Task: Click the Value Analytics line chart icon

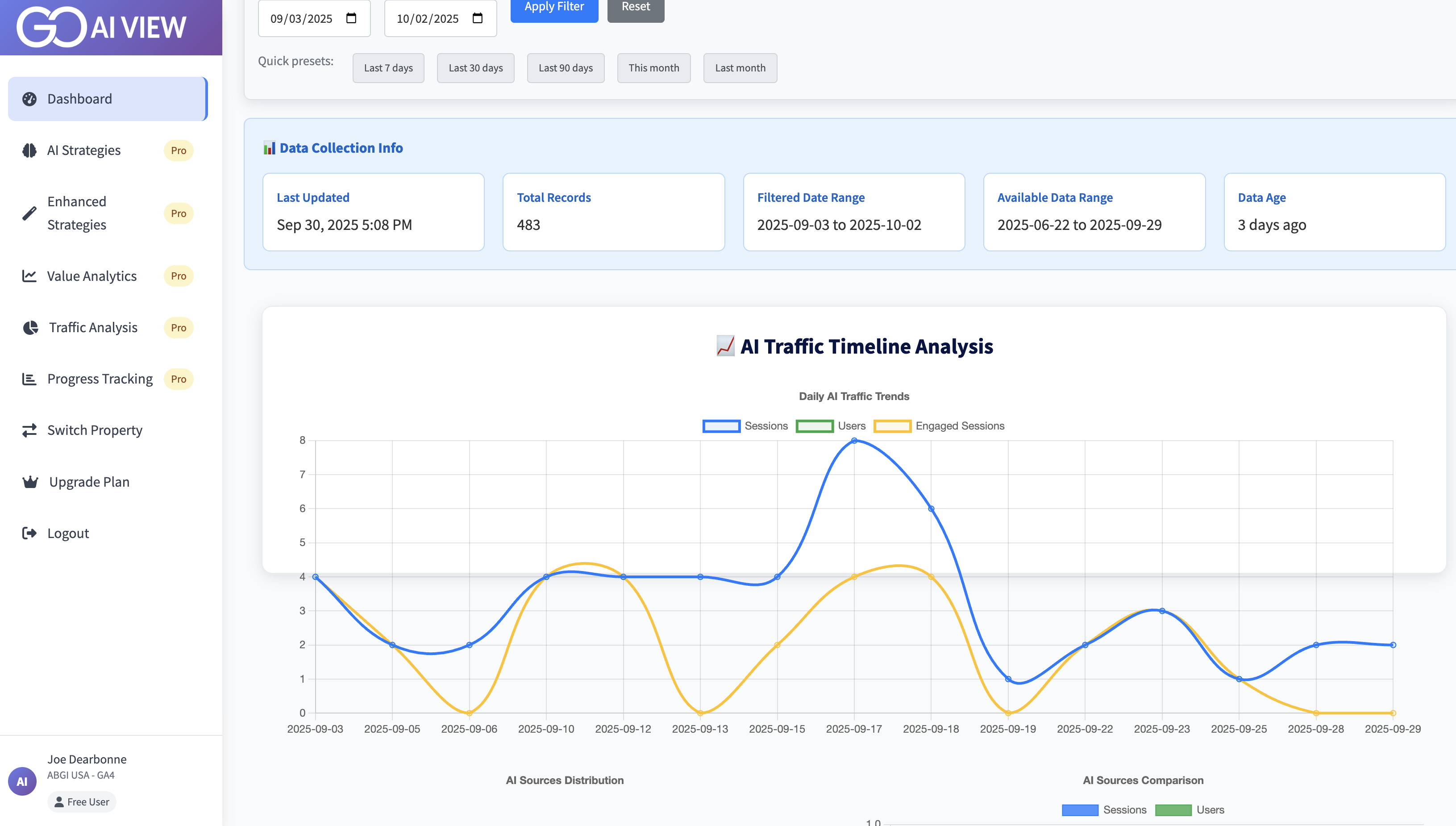Action: pos(29,276)
